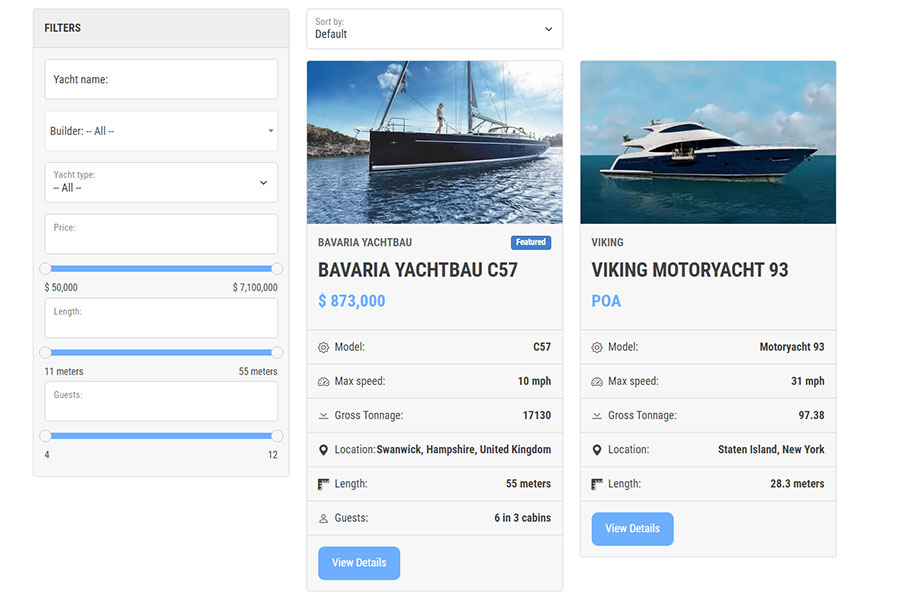900x600 pixels.
Task: Click the 97.38 gross tonnage value
Action: point(811,416)
